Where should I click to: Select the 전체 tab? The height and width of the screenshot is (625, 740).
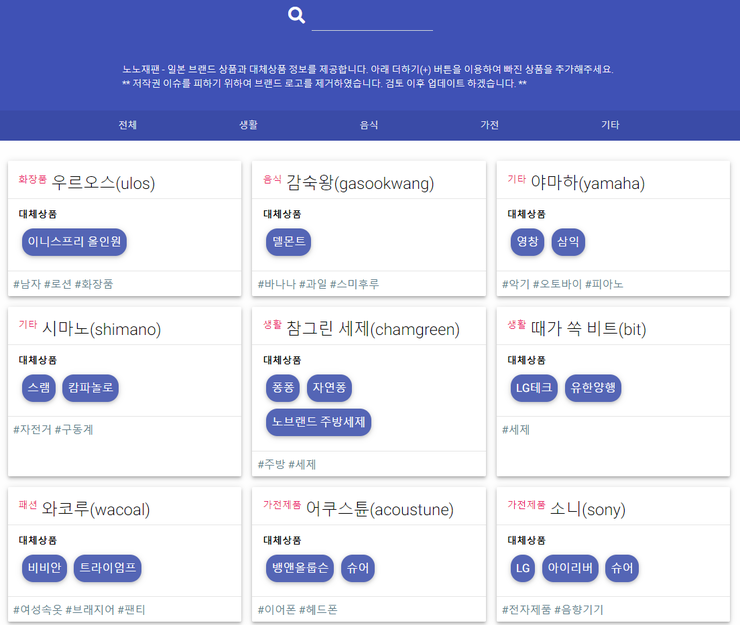point(127,125)
